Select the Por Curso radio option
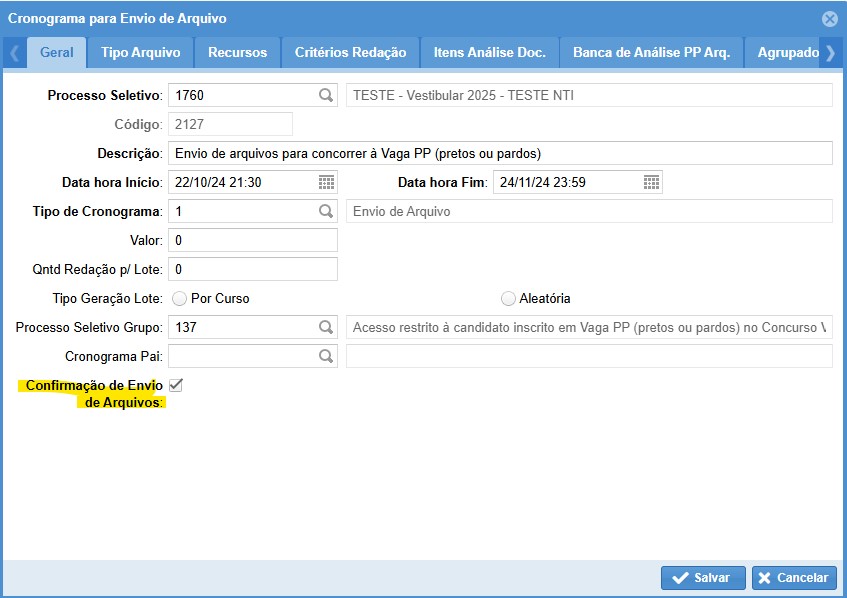Image resolution: width=847 pixels, height=598 pixels. tap(180, 298)
